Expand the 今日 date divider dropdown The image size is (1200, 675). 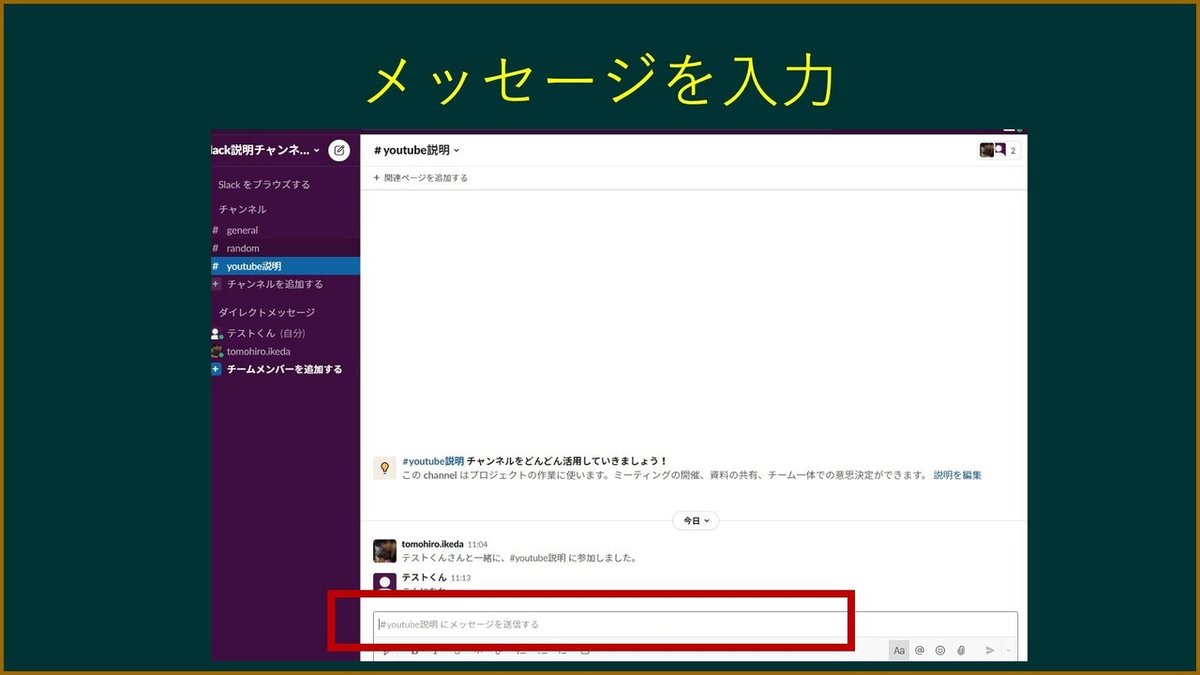tap(694, 521)
